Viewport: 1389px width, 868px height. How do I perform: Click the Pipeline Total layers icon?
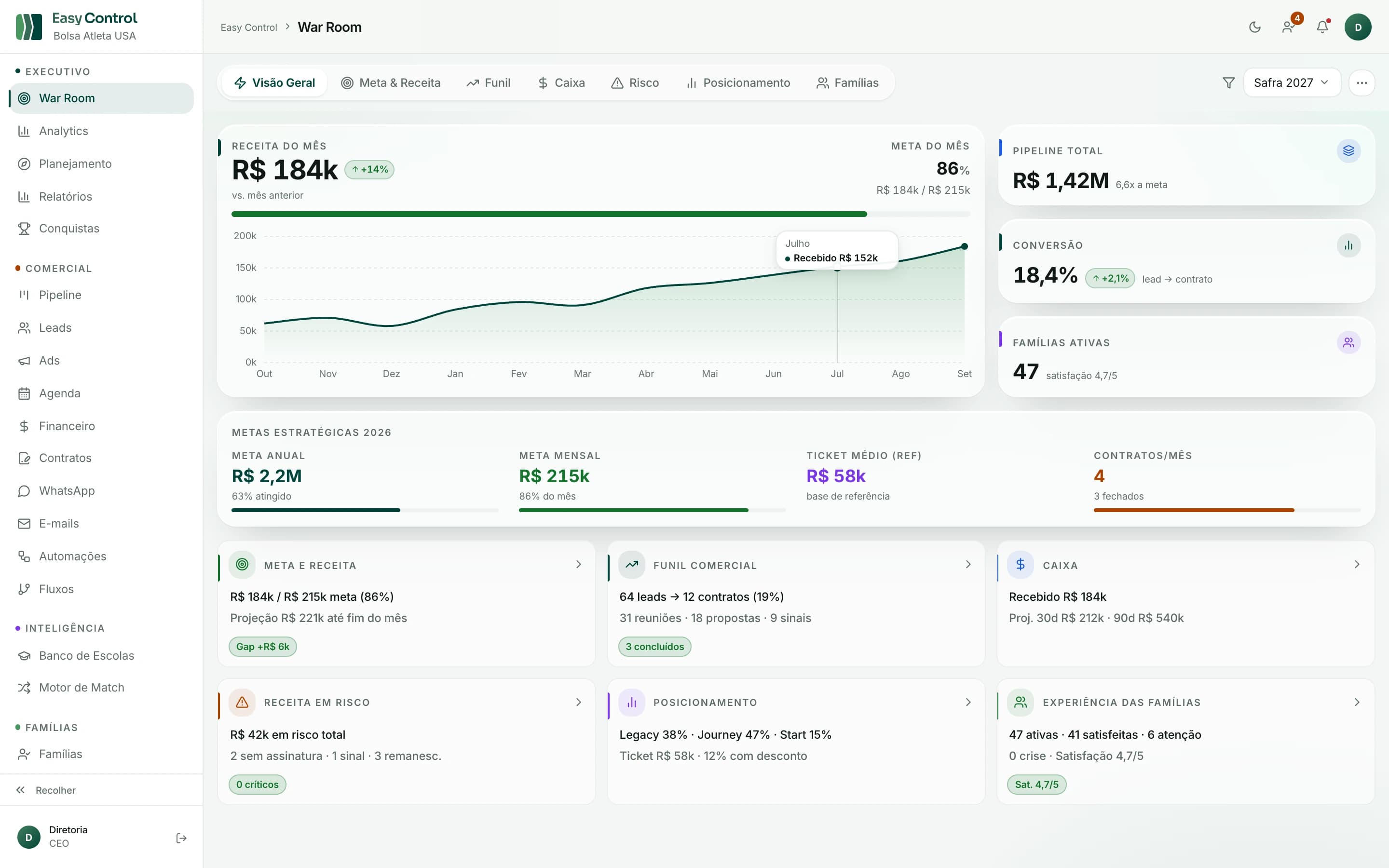(x=1348, y=150)
